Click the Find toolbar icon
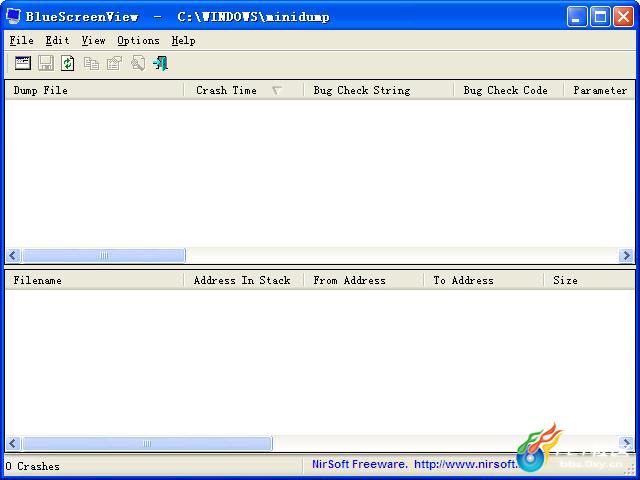 [x=138, y=64]
